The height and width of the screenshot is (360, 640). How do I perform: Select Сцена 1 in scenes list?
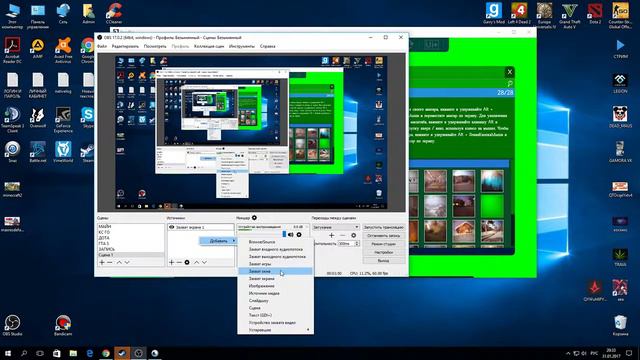[131, 255]
